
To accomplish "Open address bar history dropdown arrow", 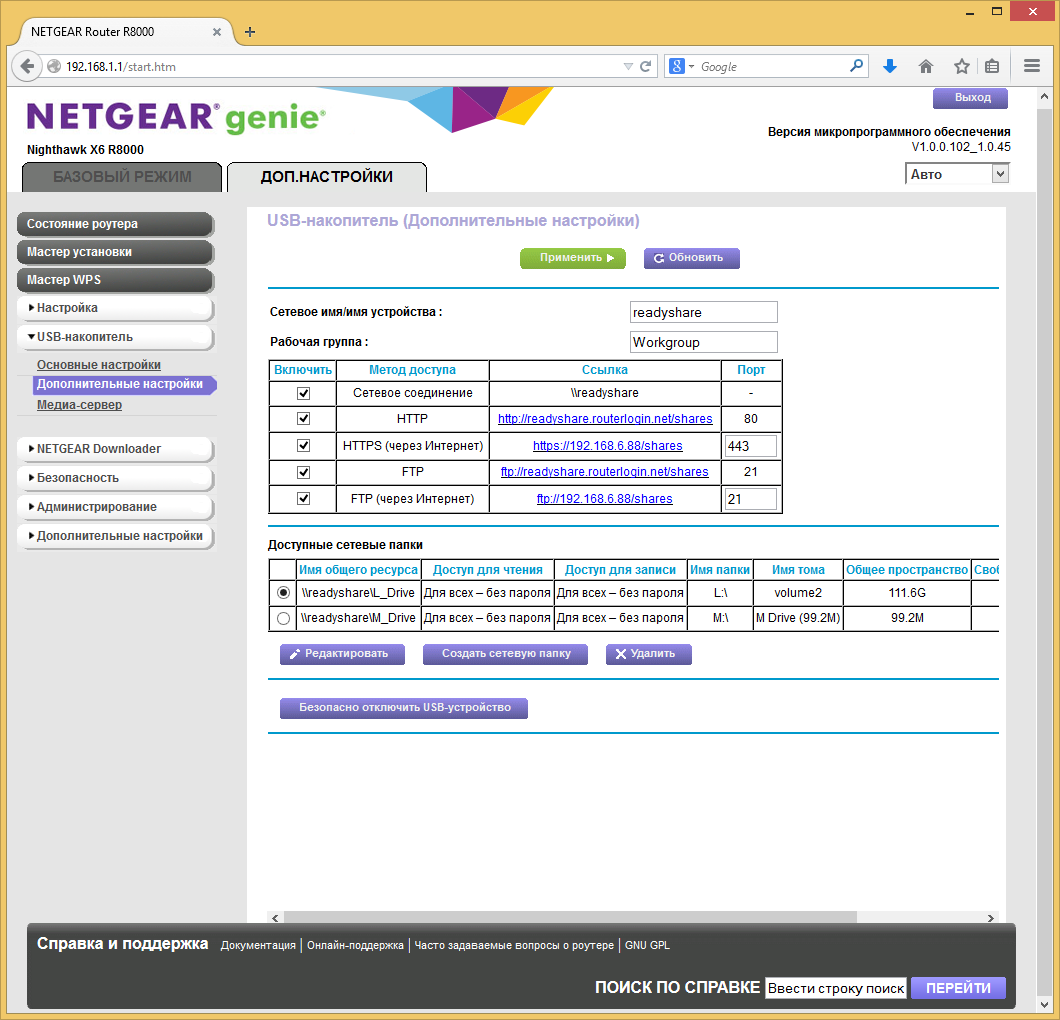I will click(628, 66).
